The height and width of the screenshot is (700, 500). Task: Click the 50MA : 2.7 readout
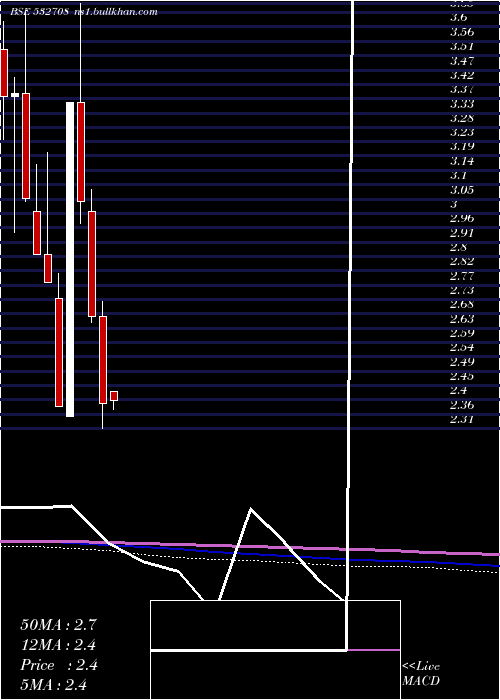(58, 625)
